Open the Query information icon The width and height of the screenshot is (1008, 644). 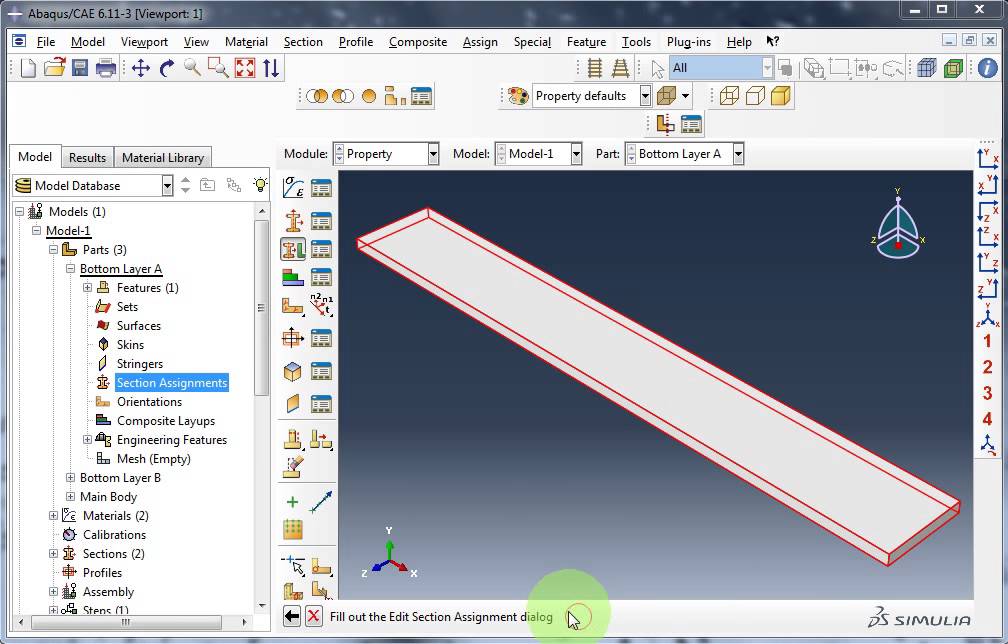[987, 67]
